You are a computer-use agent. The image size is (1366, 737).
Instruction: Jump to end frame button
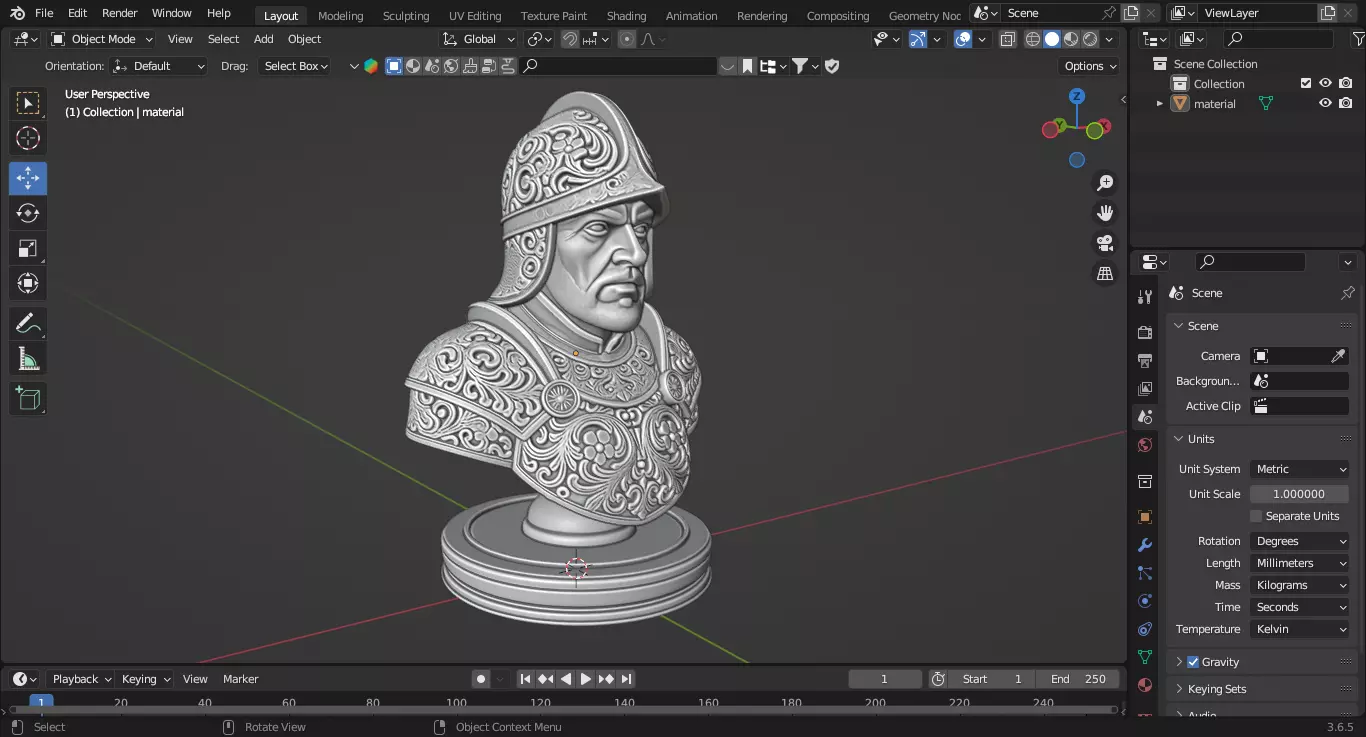(x=626, y=679)
